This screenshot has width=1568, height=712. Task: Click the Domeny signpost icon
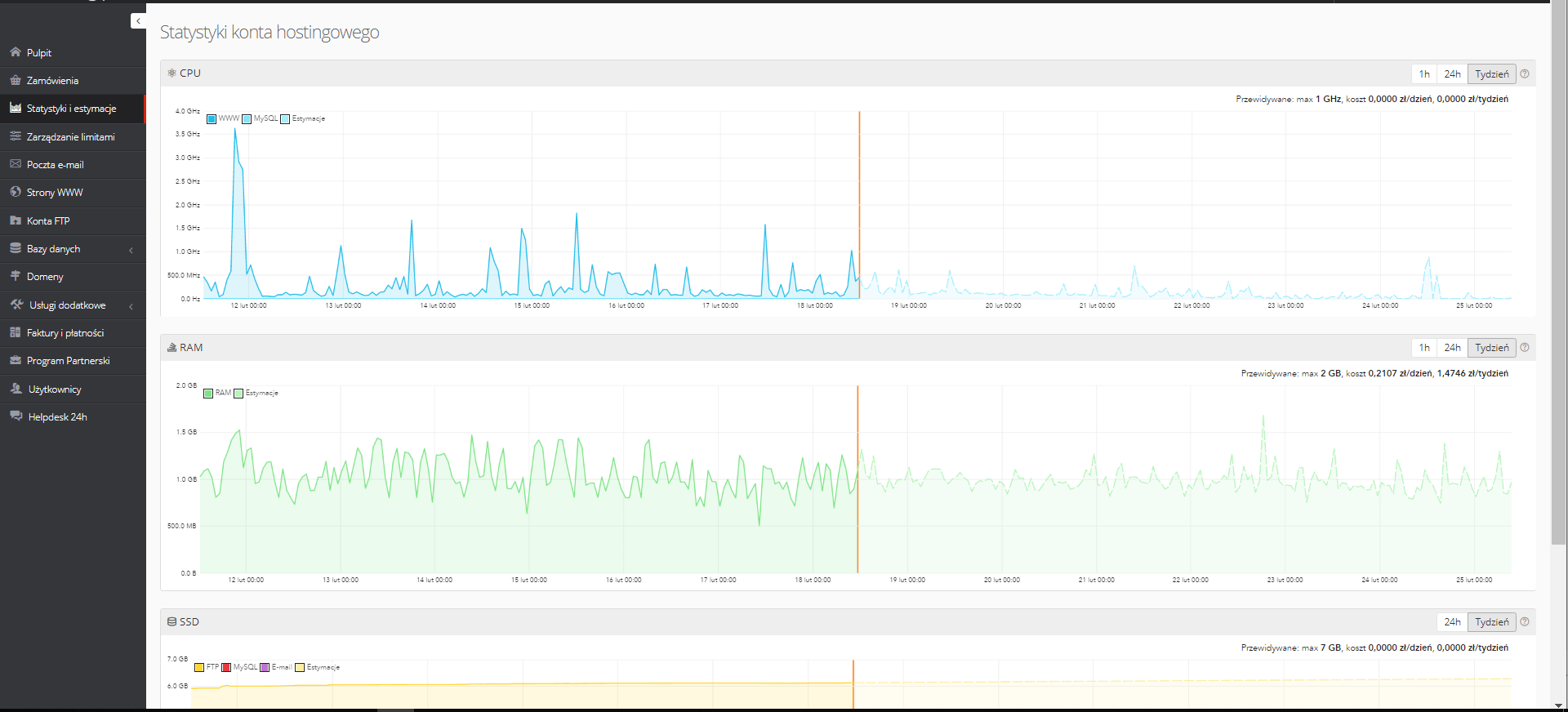point(16,276)
